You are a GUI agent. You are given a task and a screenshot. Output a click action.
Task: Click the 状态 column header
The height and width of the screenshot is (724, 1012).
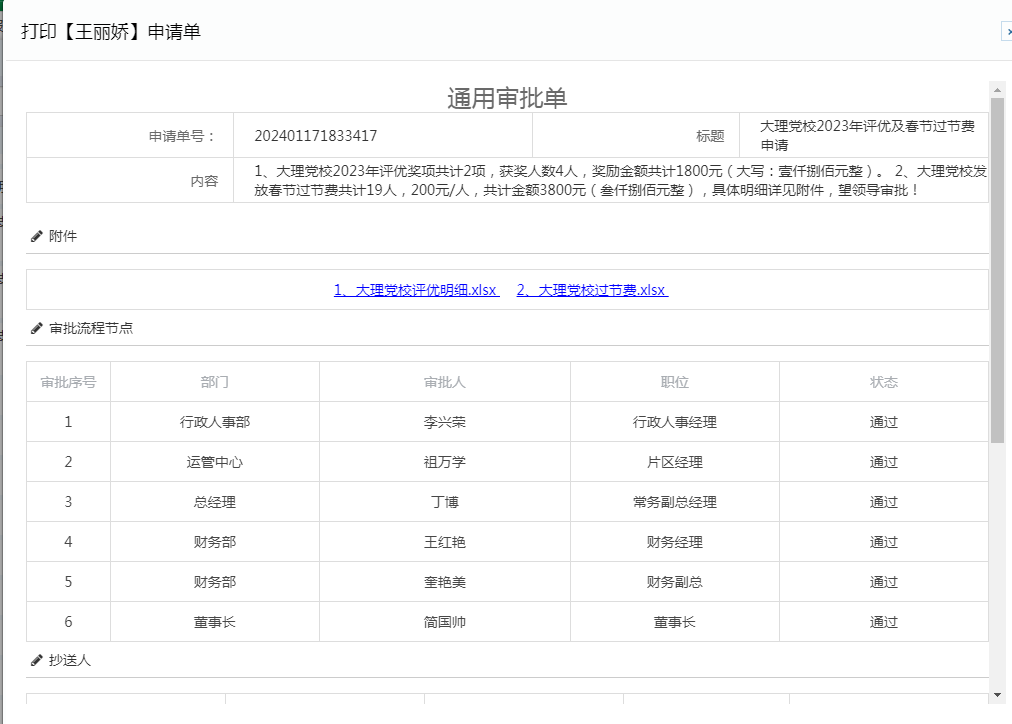pyautogui.click(x=884, y=382)
